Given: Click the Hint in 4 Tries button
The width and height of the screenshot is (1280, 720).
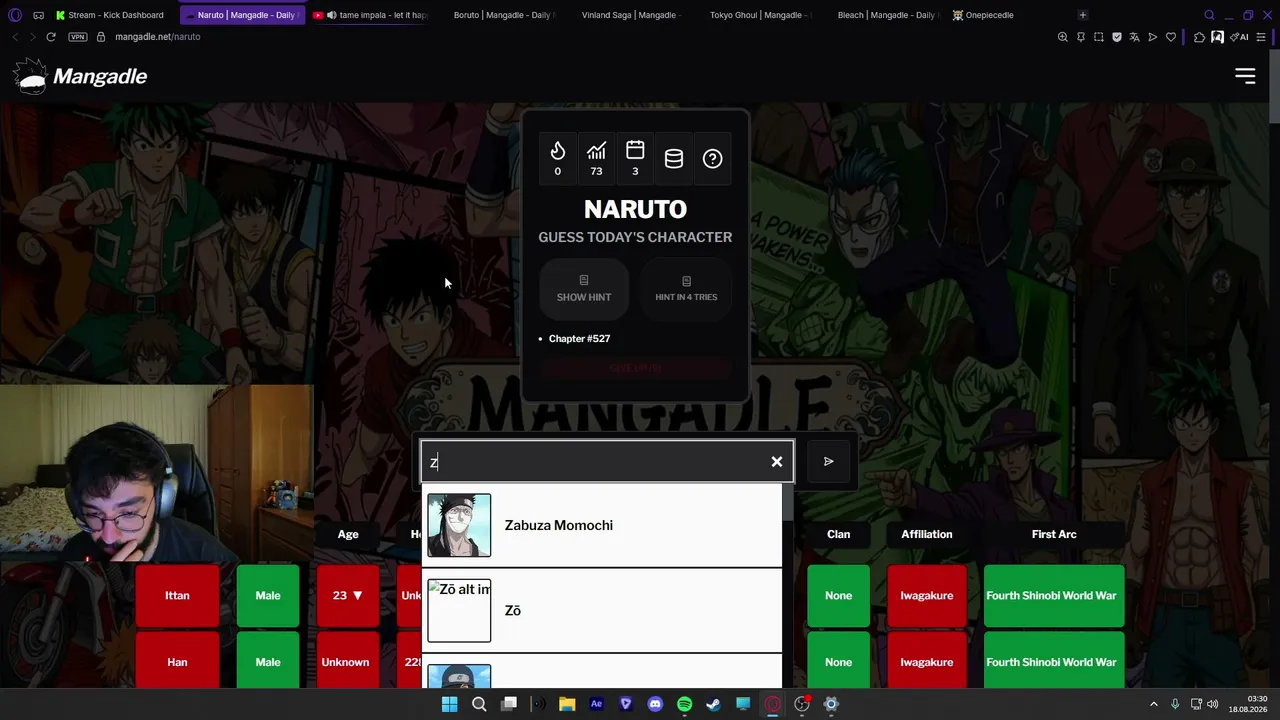Looking at the screenshot, I should click(x=686, y=289).
